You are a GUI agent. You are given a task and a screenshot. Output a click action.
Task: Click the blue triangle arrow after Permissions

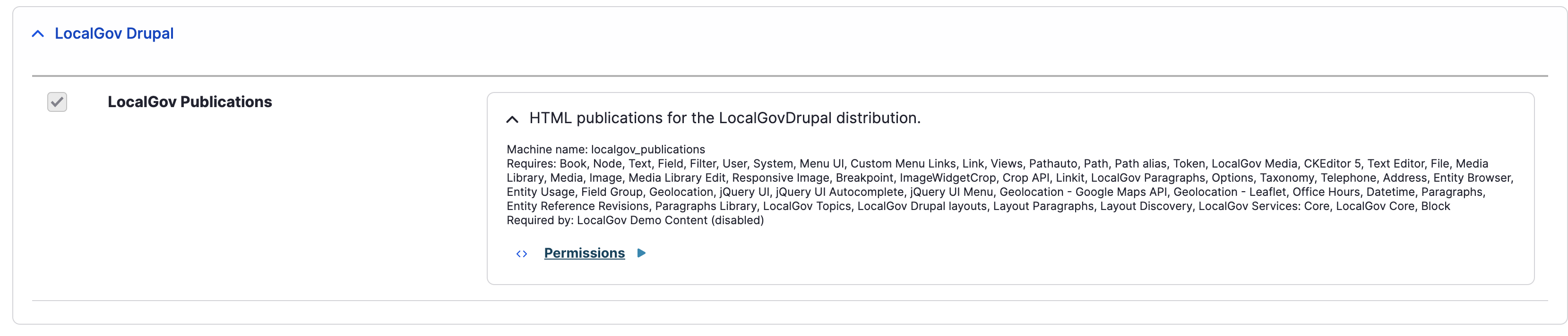coord(641,253)
